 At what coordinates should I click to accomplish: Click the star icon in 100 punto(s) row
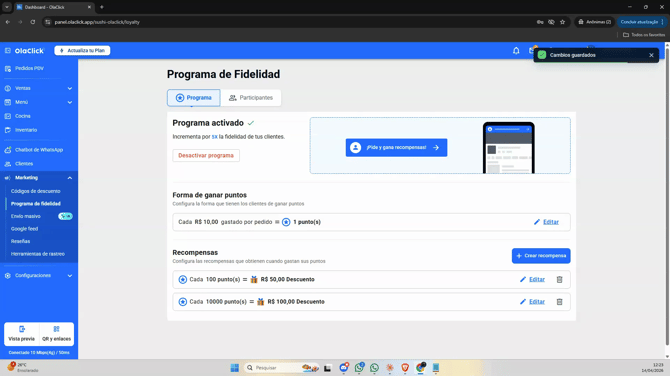coord(182,279)
